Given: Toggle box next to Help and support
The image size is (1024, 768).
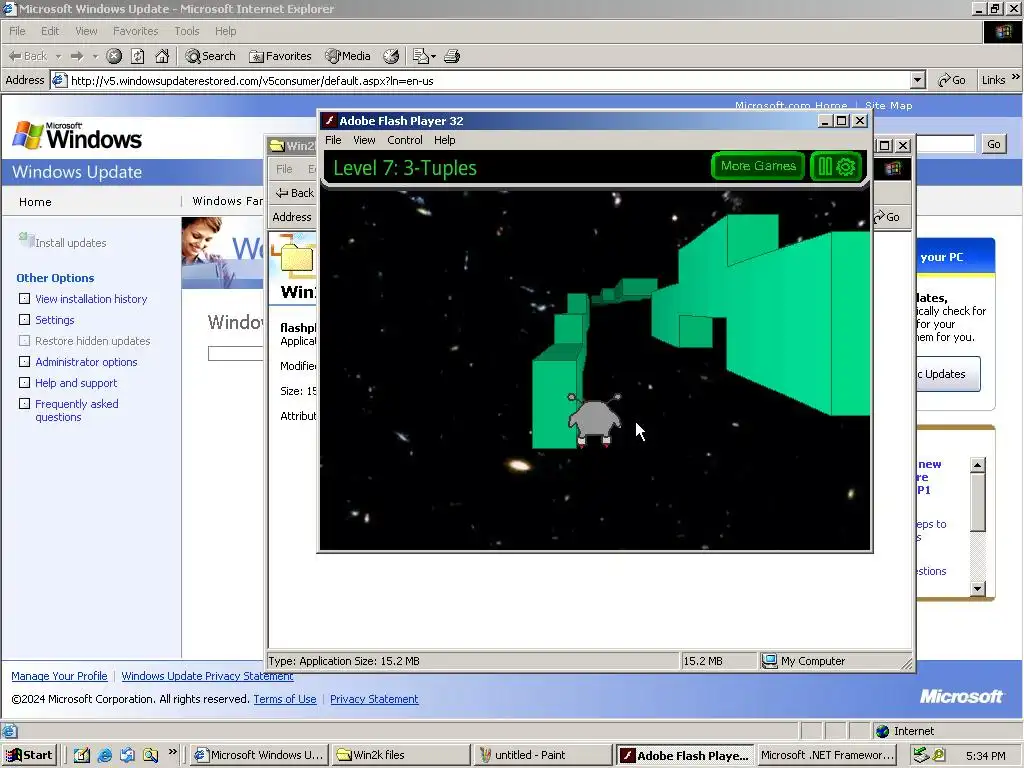Looking at the screenshot, I should click(x=24, y=383).
